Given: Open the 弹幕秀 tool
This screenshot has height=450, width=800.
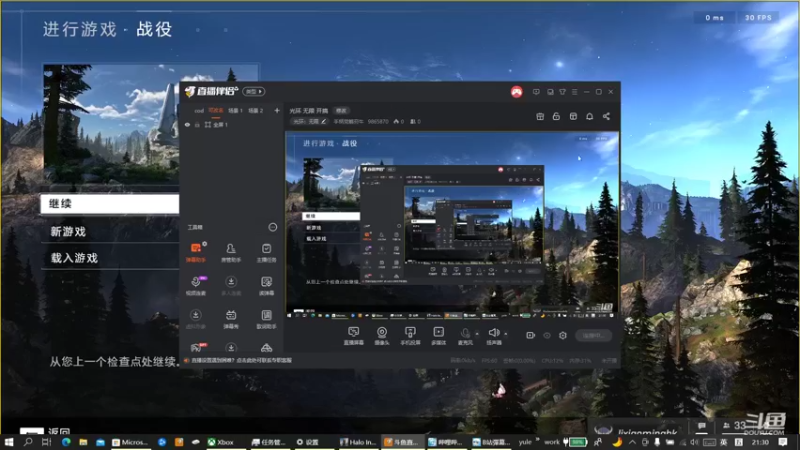Looking at the screenshot, I should (x=231, y=319).
